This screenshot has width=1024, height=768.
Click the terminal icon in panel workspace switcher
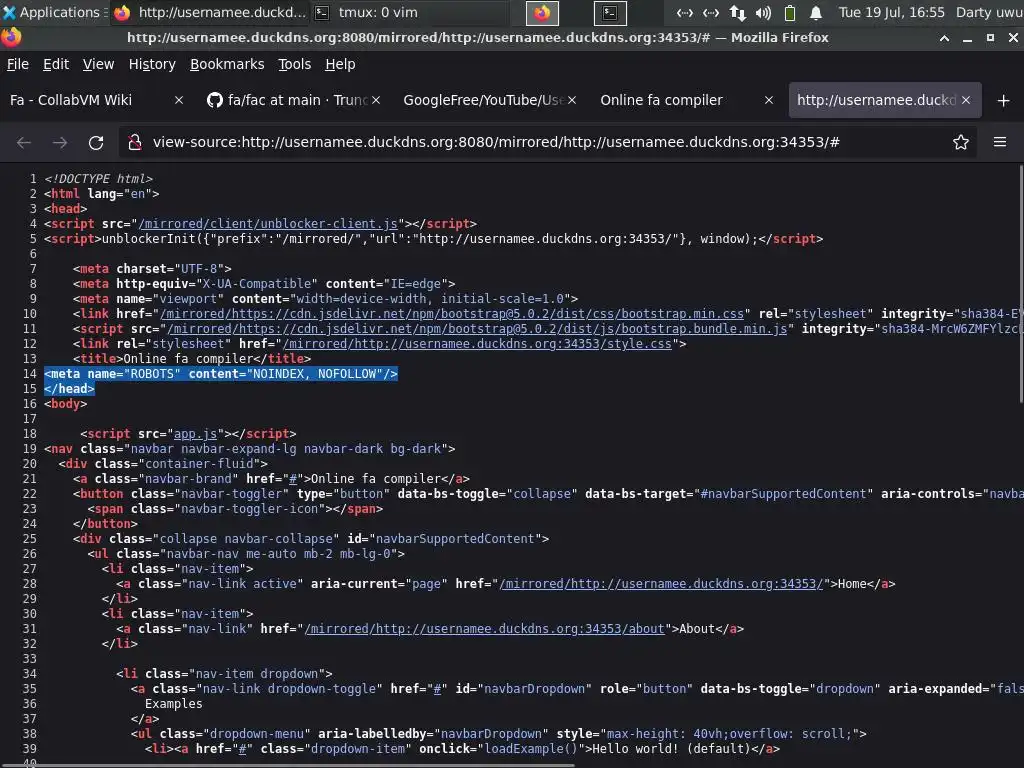coord(610,12)
